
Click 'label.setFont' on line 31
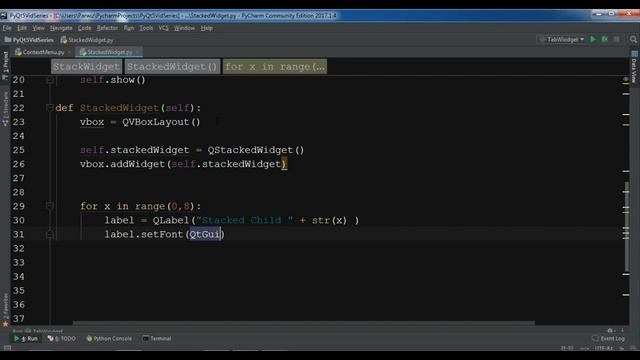144,234
